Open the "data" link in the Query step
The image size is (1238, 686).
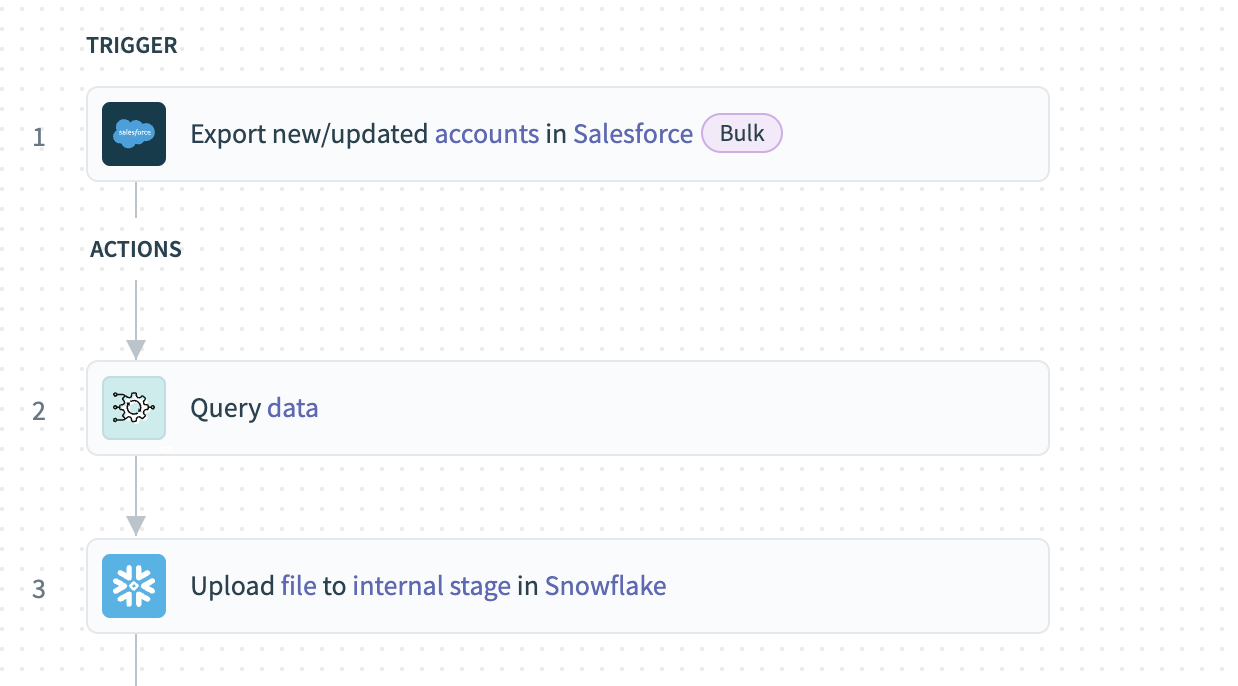click(293, 408)
